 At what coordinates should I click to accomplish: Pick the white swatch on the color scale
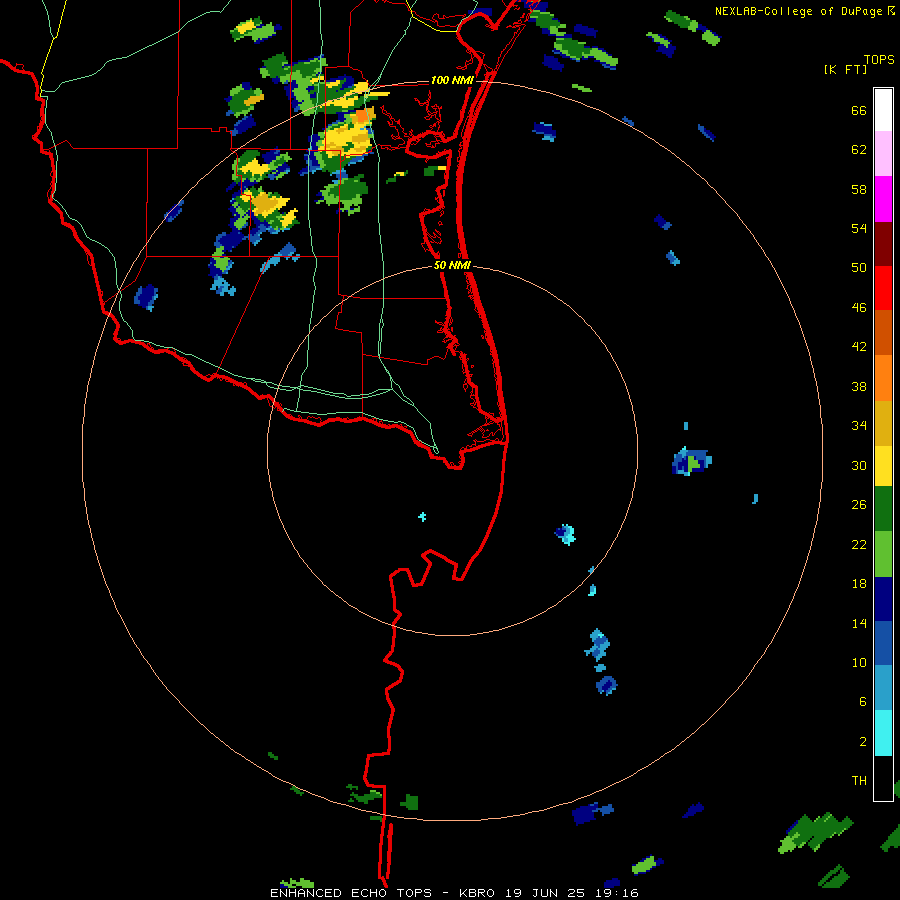[883, 110]
